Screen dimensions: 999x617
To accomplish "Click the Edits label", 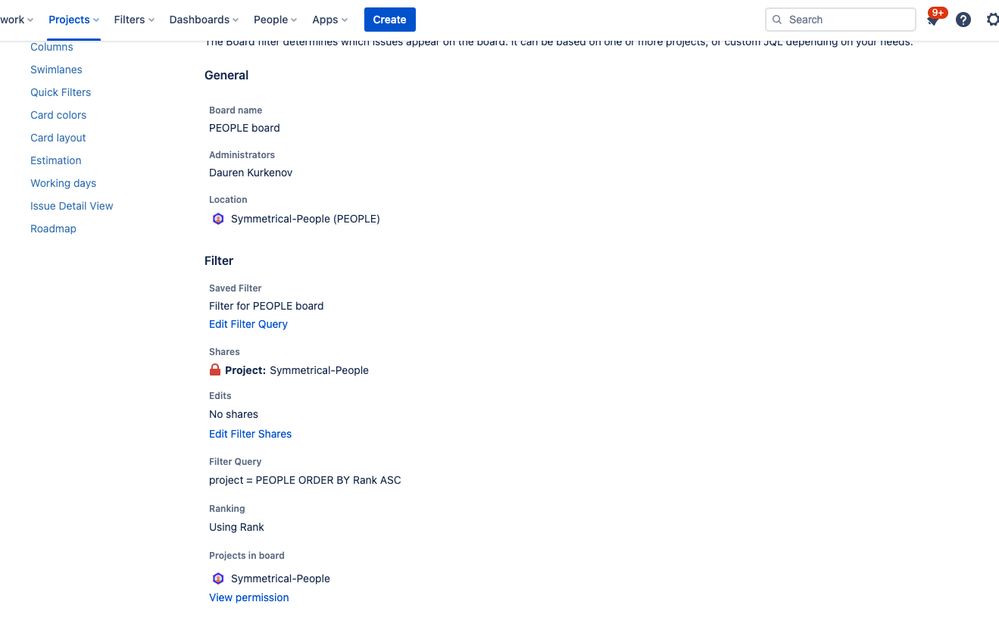I will 220,396.
